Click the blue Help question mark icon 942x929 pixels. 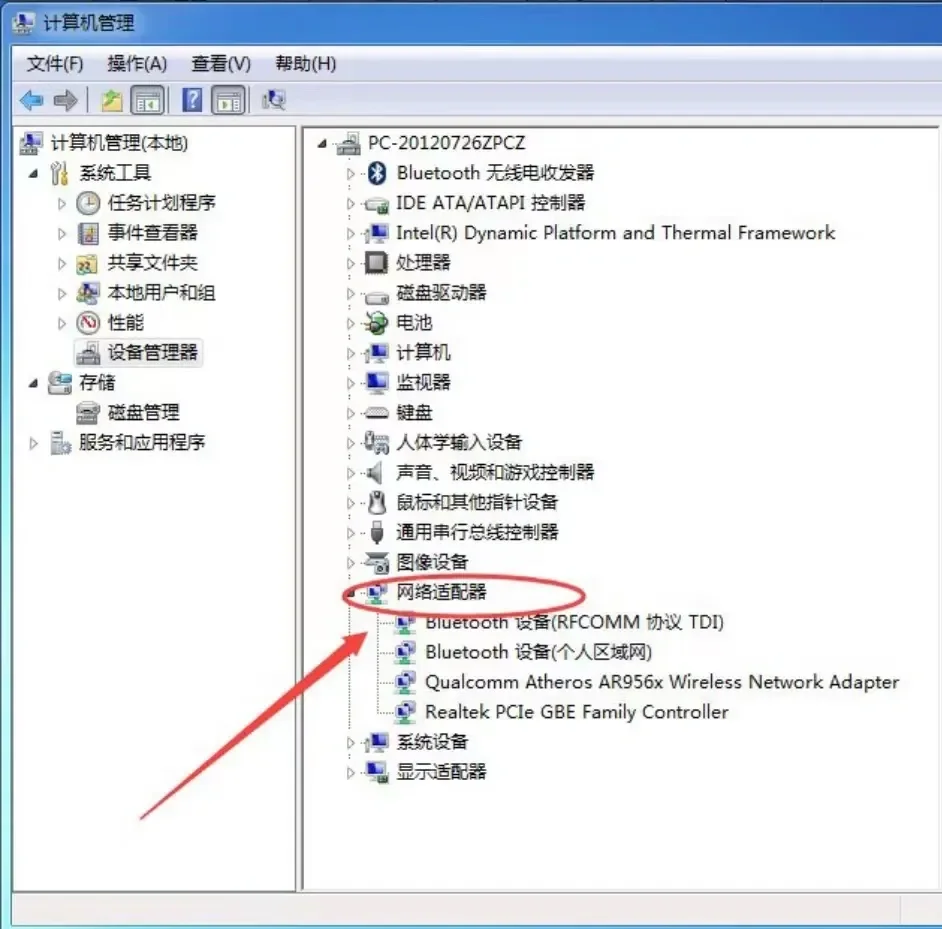pos(192,100)
